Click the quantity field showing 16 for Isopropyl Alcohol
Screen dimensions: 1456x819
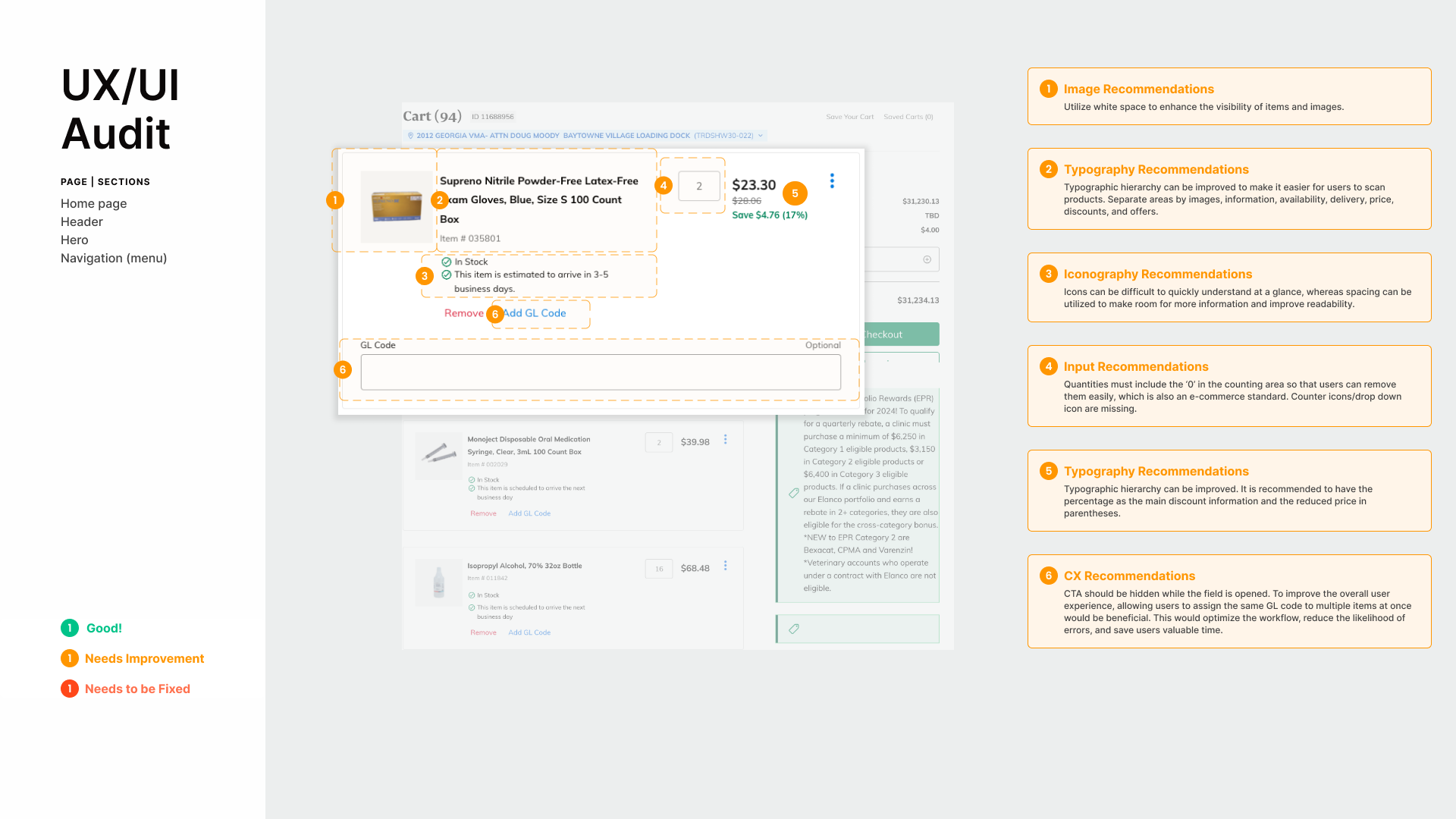tap(659, 569)
